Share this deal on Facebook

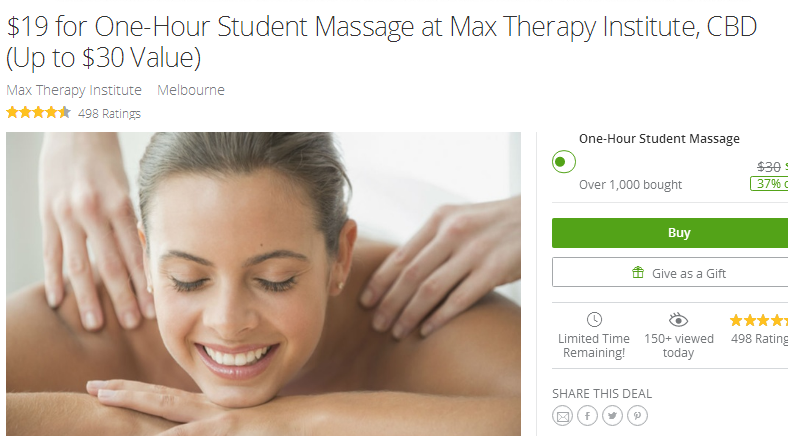(x=587, y=416)
